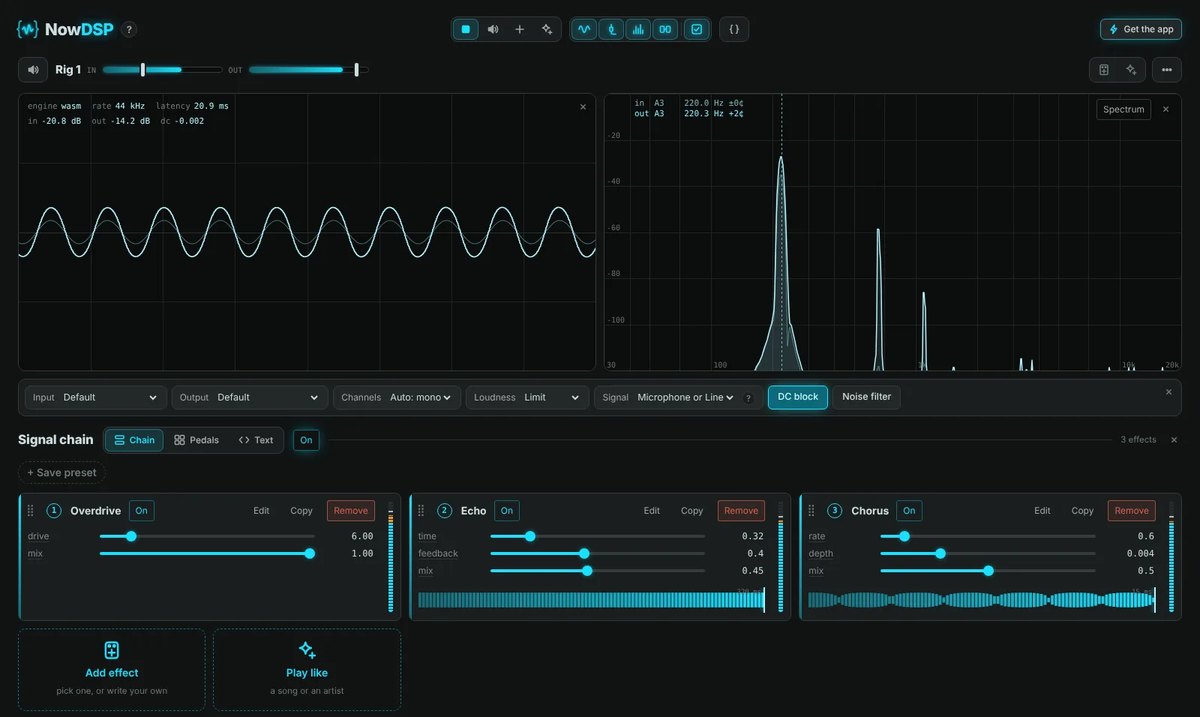Toggle the signal chain link icon

[666, 29]
